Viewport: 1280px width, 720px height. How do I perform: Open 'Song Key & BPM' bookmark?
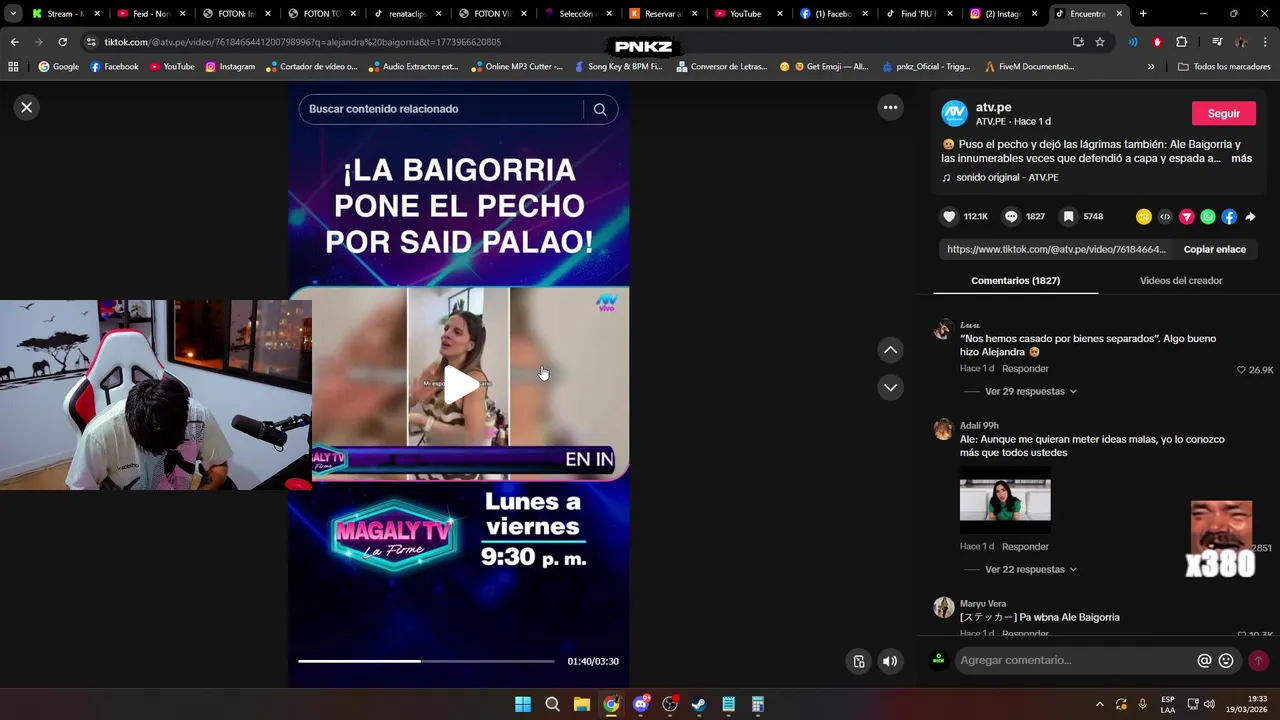click(618, 67)
